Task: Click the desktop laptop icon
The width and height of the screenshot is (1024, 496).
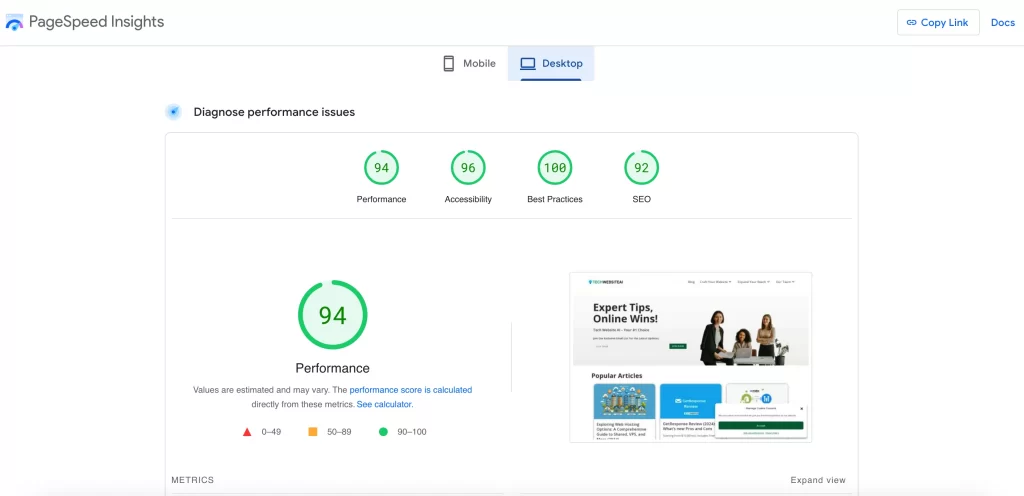Action: tap(528, 64)
